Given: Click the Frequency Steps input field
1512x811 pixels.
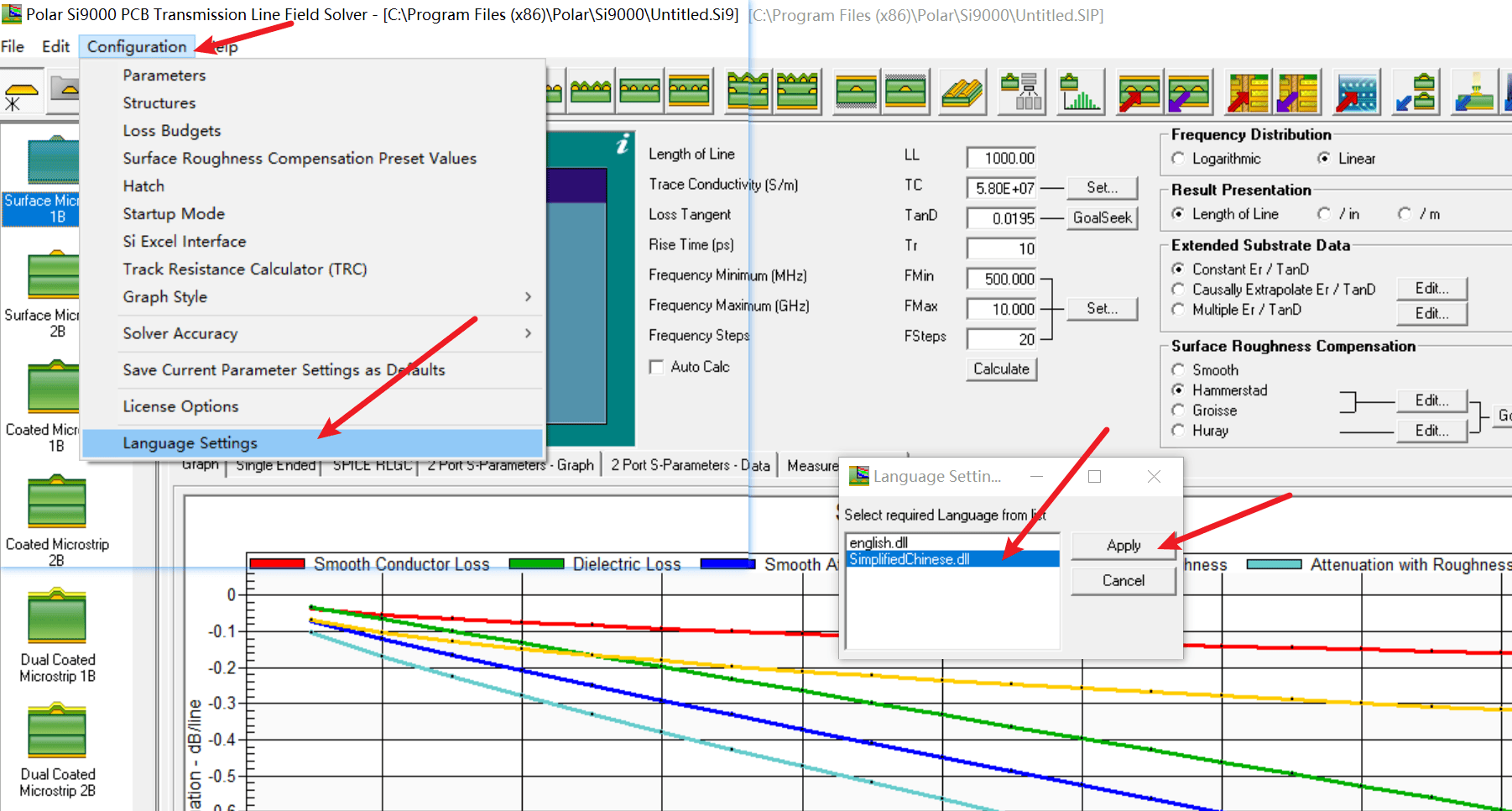Looking at the screenshot, I should point(1002,340).
